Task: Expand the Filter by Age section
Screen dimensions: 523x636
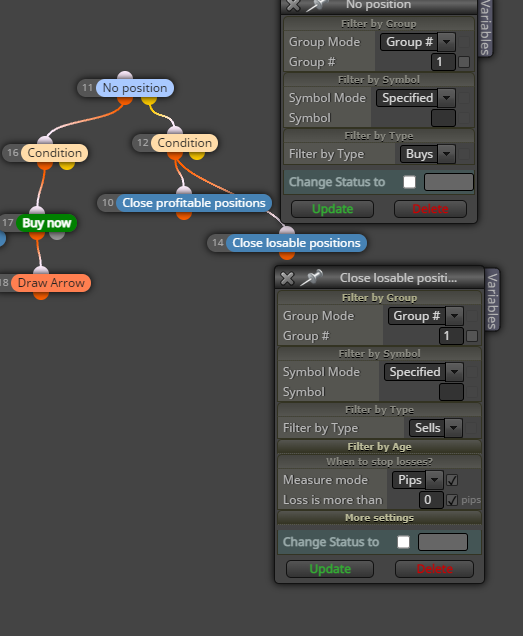Action: click(x=379, y=447)
